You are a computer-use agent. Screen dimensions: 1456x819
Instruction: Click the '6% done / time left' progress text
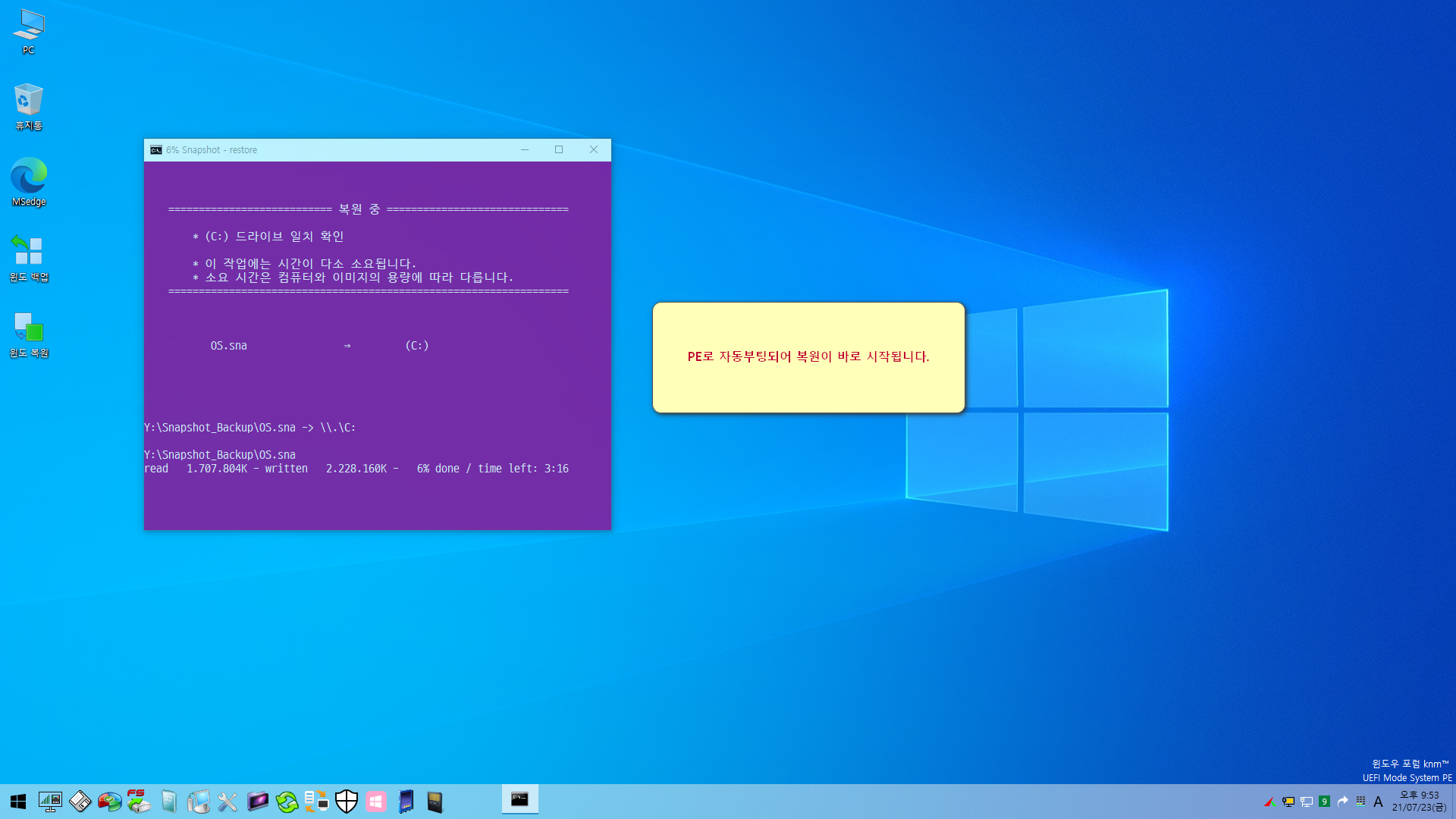(492, 469)
